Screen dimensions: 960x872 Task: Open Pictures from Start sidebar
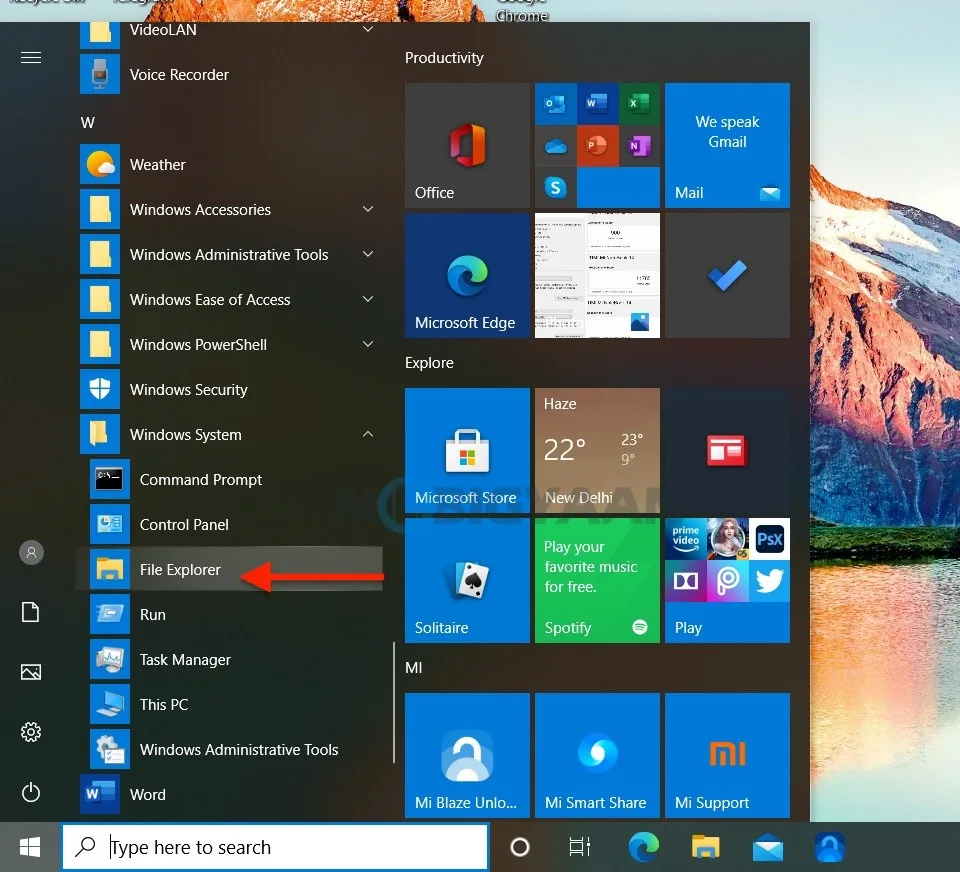coord(31,672)
